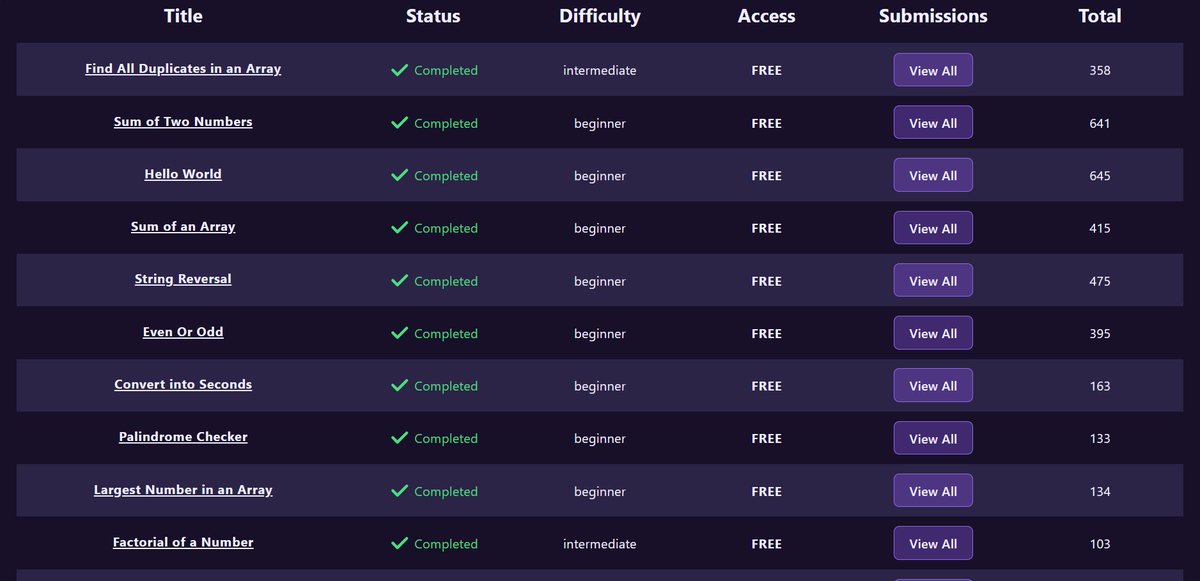
Task: Click Completed status text in Palindrome Checker row
Action: tap(446, 439)
